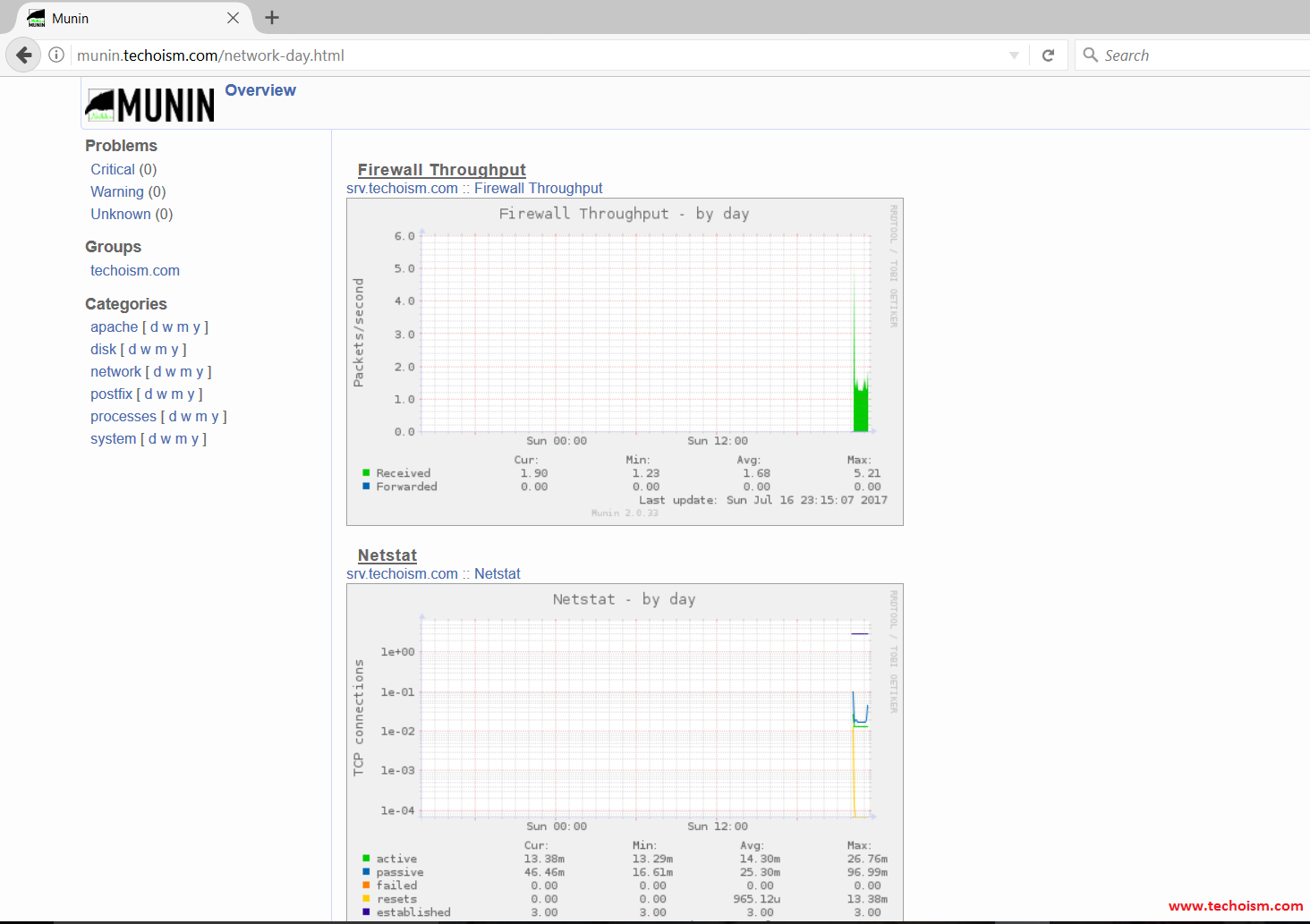
Task: Click green active legend swatch in Netstat
Action: 366,858
